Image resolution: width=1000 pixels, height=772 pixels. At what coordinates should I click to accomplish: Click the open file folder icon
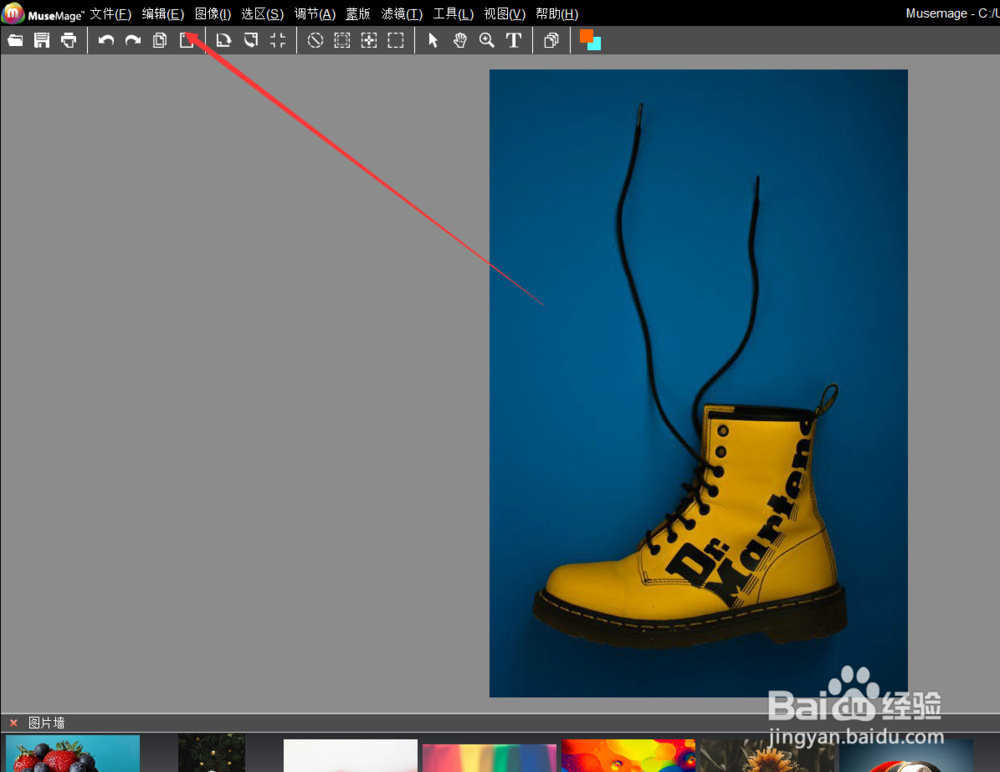[15, 41]
